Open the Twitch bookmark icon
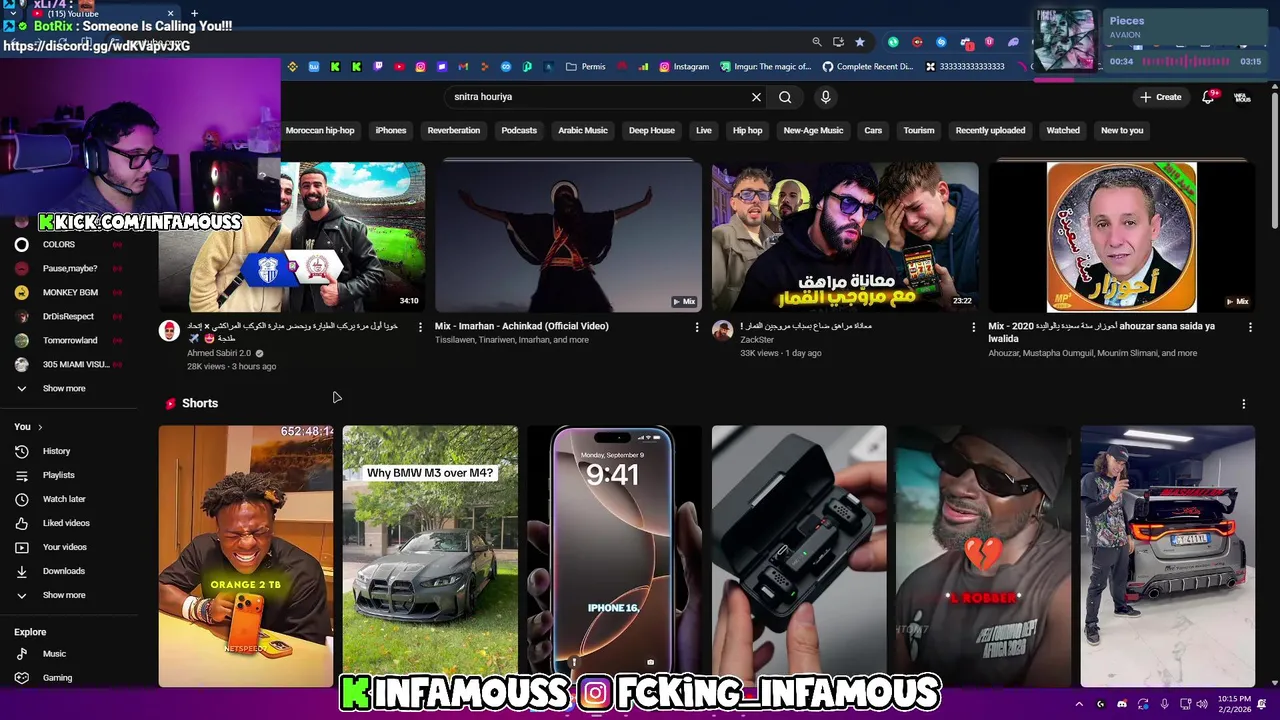 tap(378, 67)
